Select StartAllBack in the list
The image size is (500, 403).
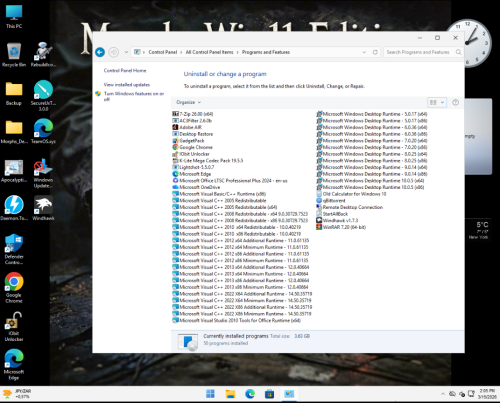tap(332, 214)
